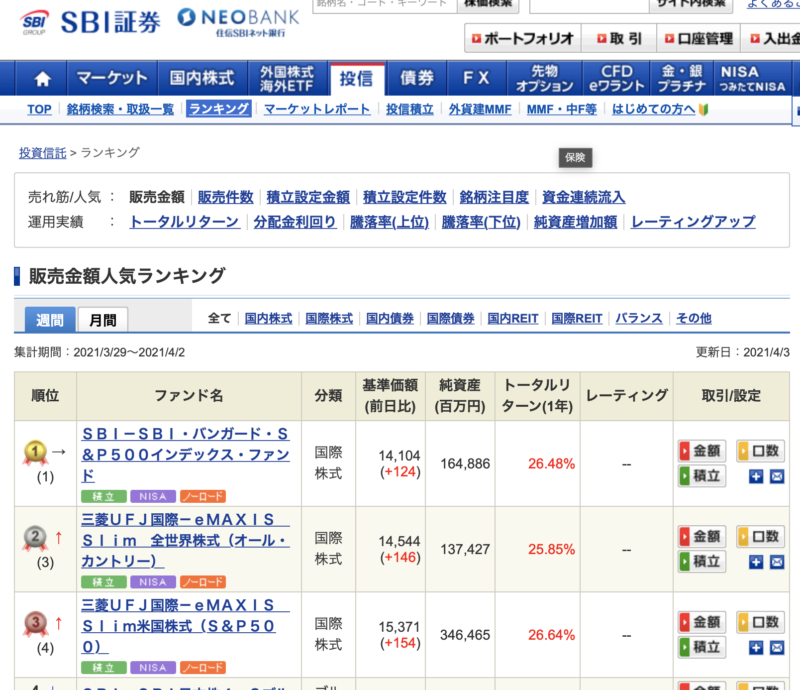Open マーケット in main navigation
Screen dimensions: 800x690
(112, 79)
